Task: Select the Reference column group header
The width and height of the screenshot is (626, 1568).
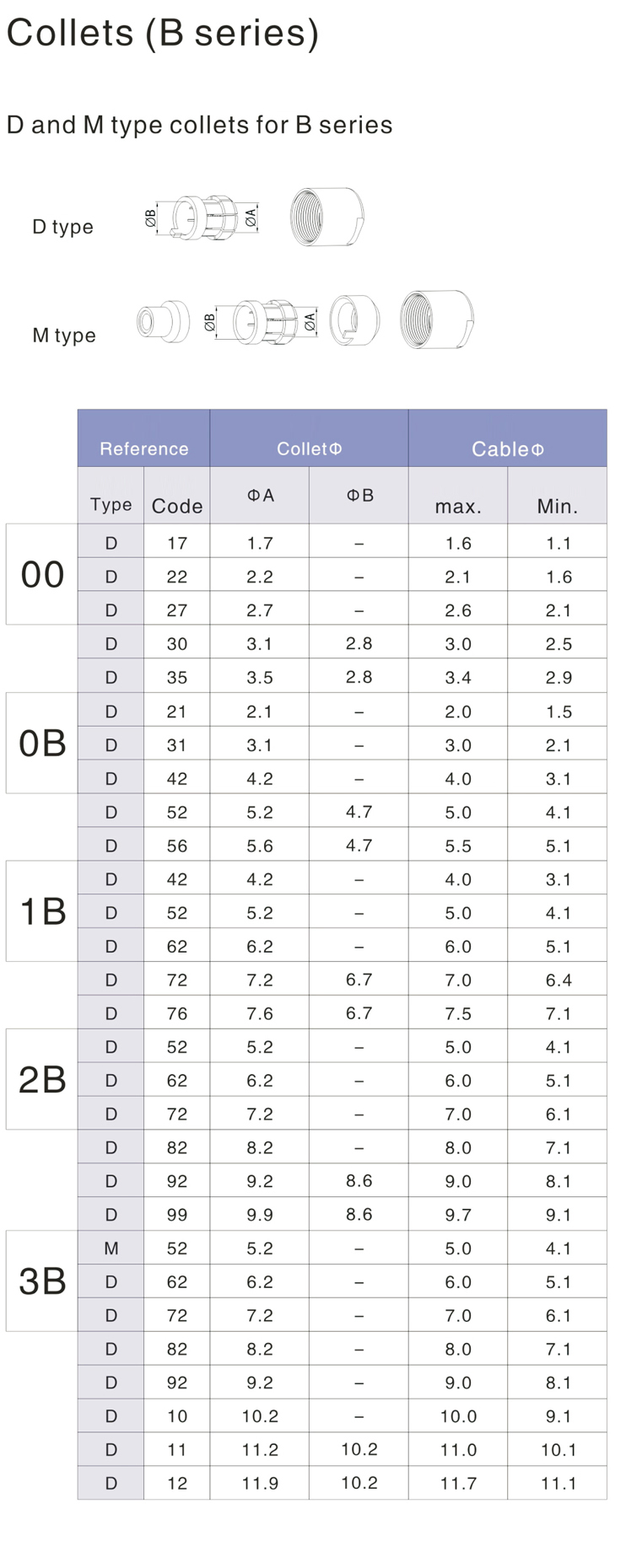Action: point(143,448)
